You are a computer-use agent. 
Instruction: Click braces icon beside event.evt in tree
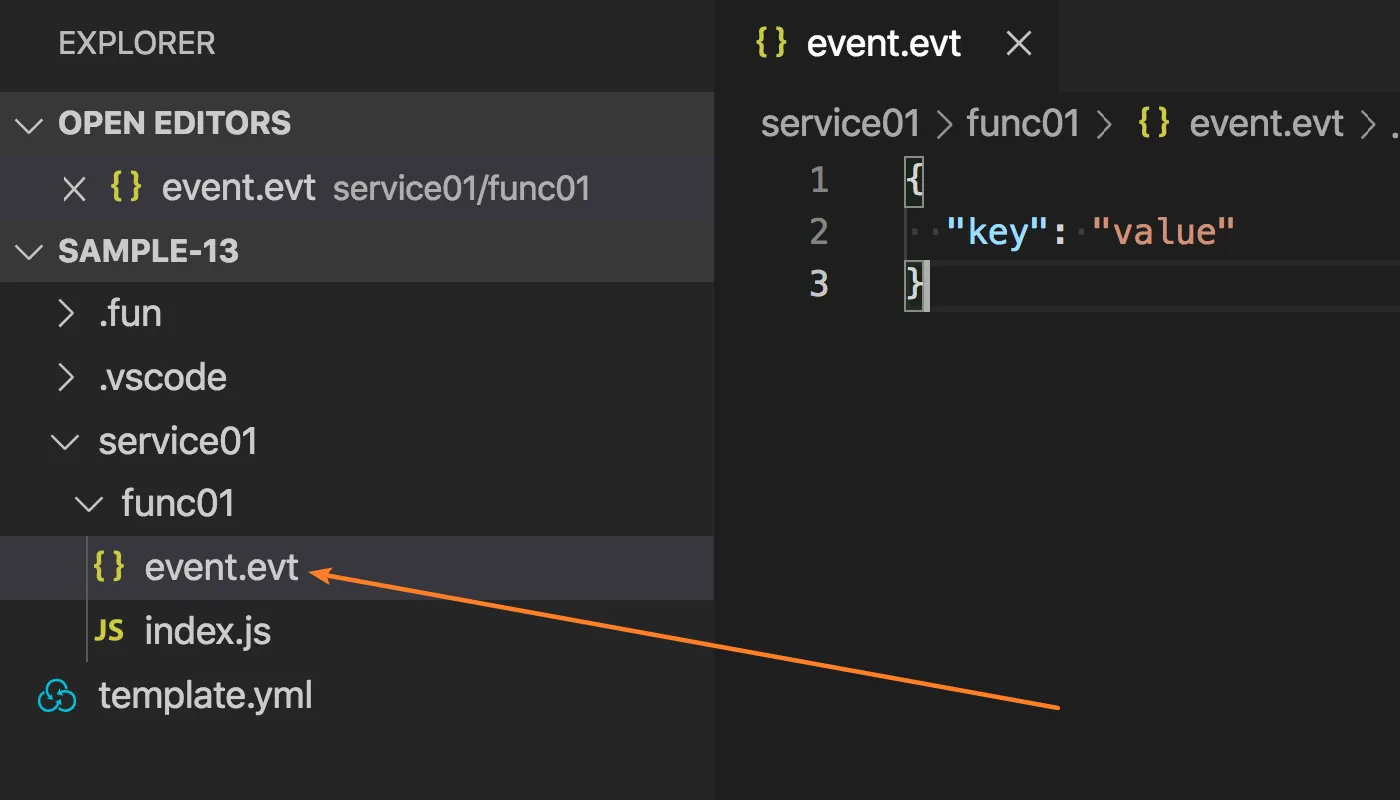coord(109,566)
